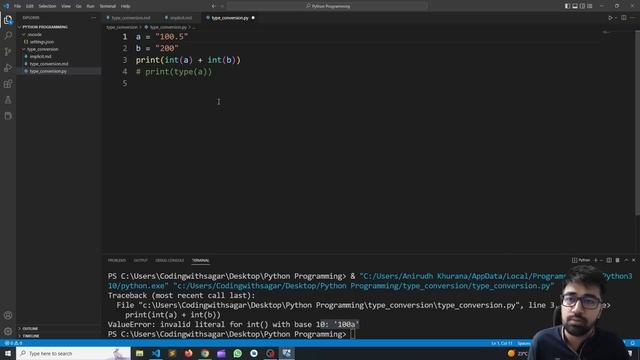
Task: Open the Edit menu
Action: (x=30, y=6)
